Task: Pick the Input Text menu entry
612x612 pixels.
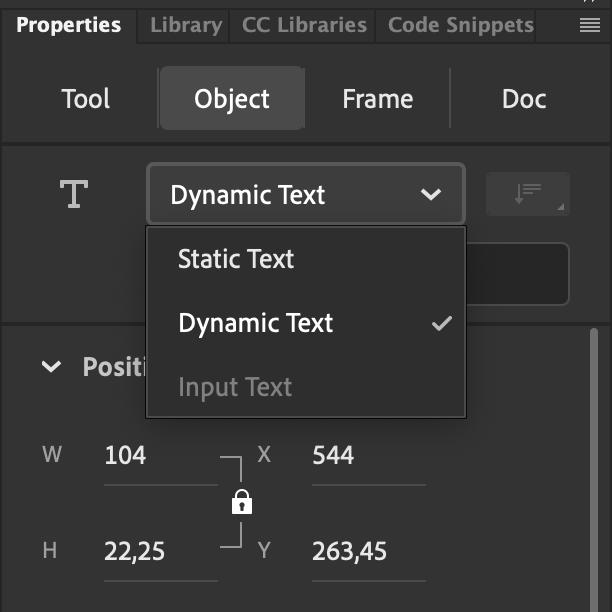Action: (235, 387)
